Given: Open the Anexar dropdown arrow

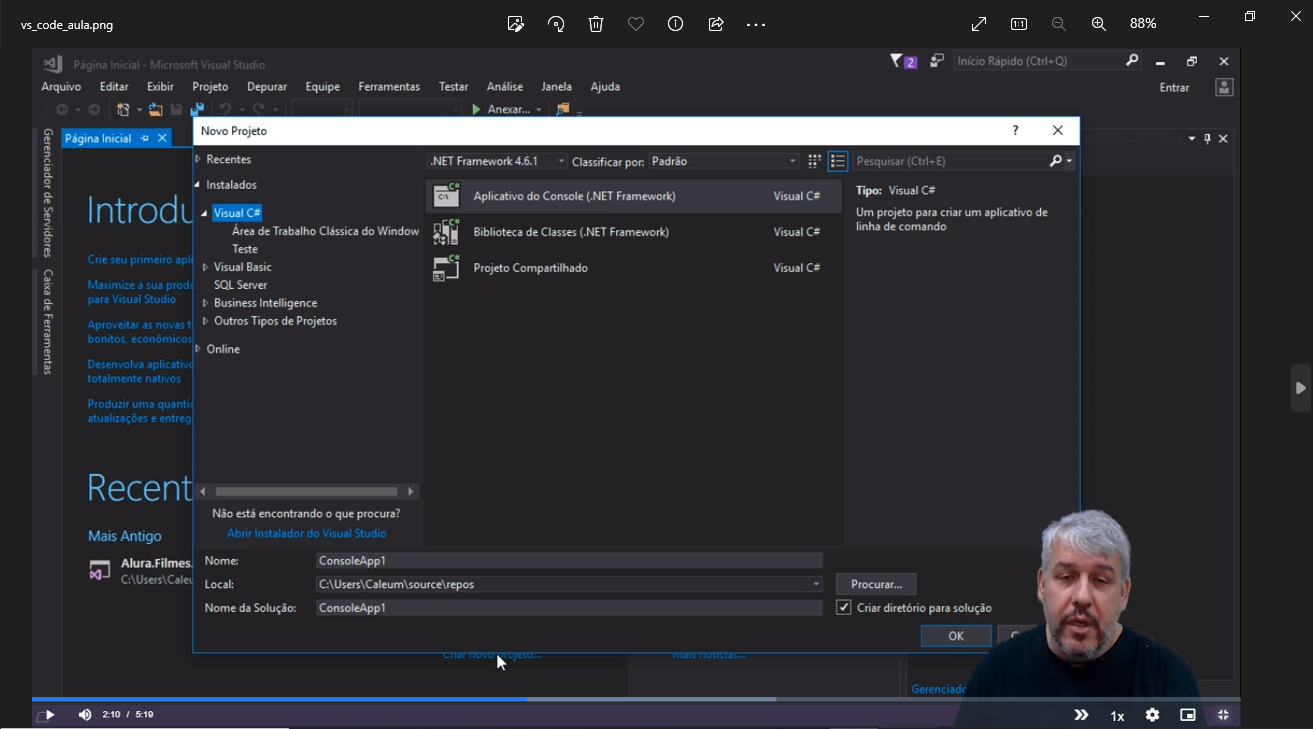Looking at the screenshot, I should coord(539,110).
